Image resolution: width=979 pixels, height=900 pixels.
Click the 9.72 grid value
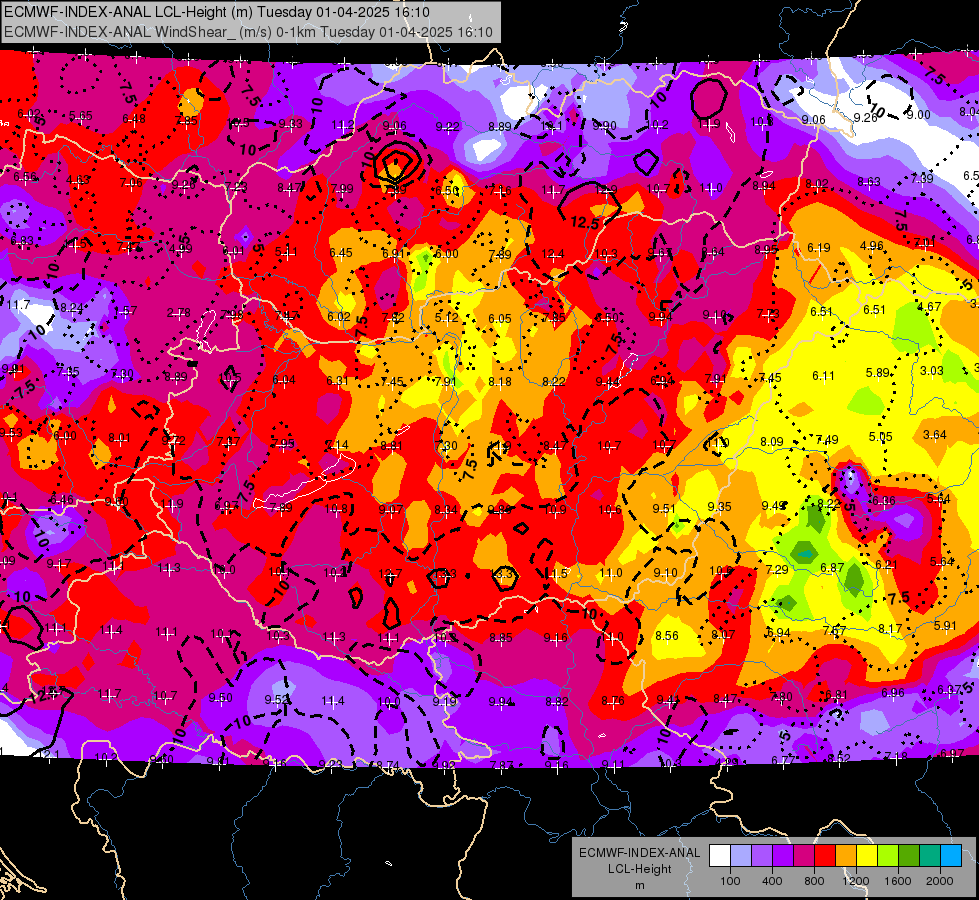pos(174,440)
